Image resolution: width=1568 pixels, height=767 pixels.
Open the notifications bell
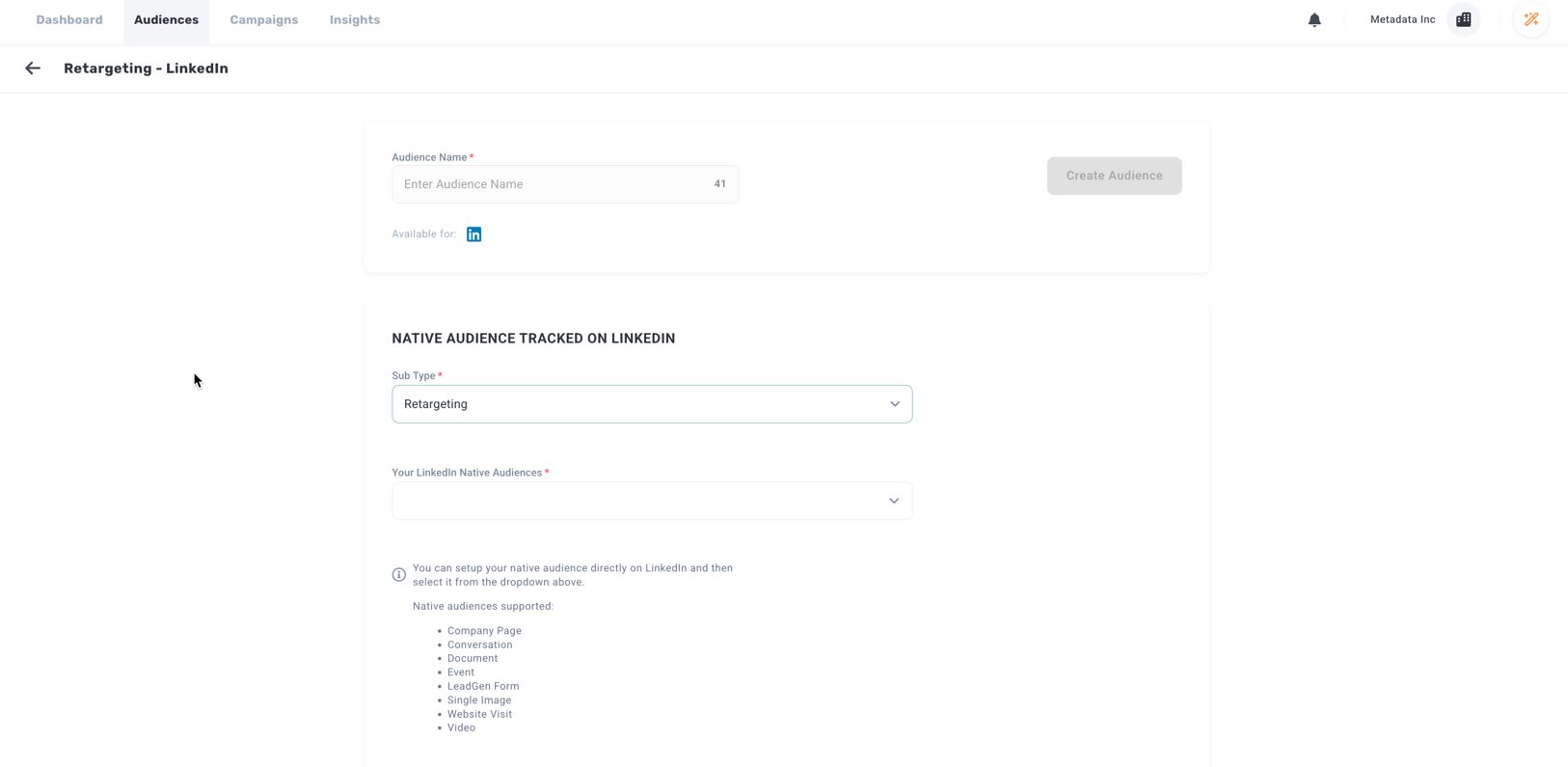coord(1314,20)
